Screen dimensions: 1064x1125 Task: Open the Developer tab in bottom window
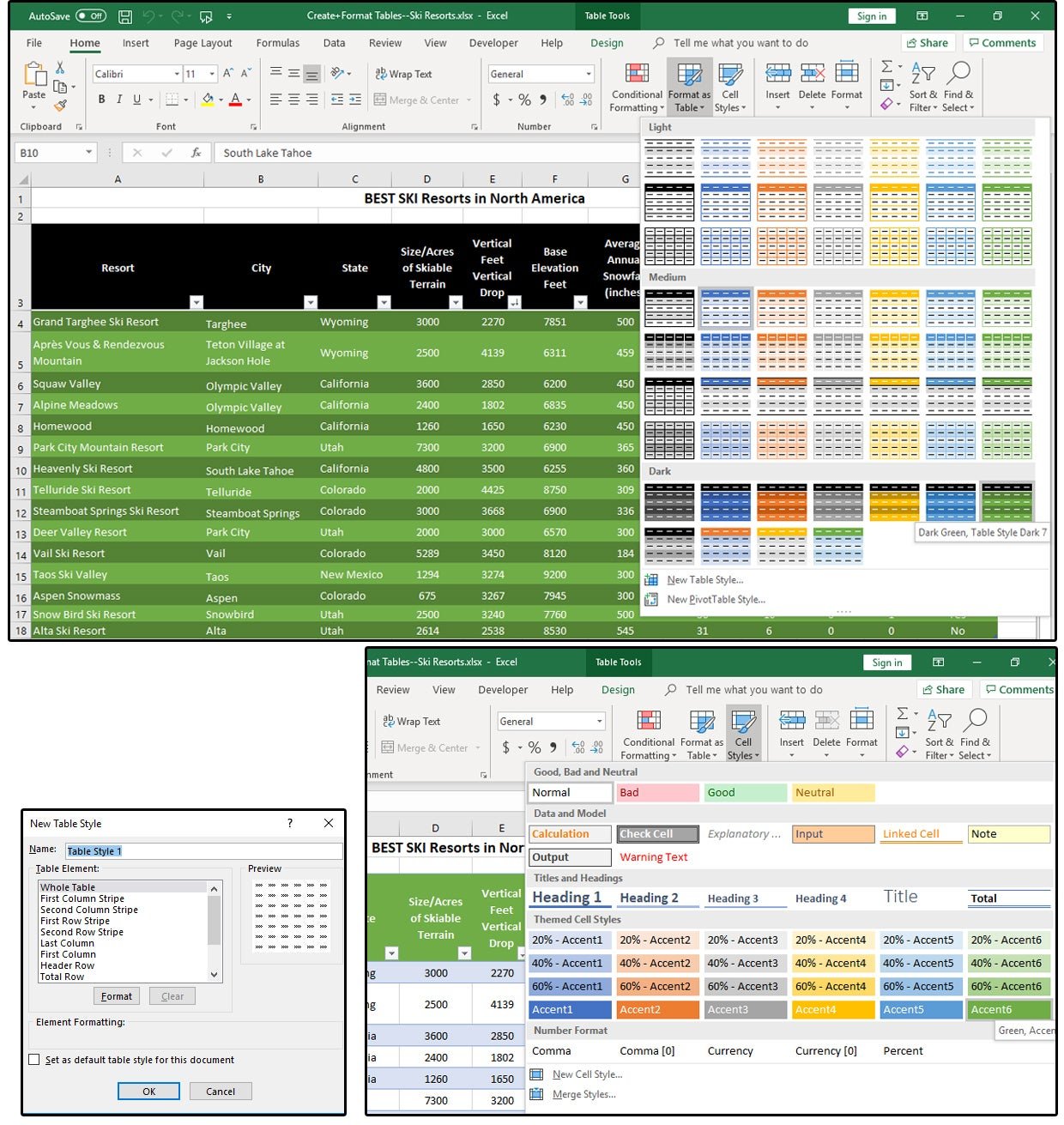pyautogui.click(x=503, y=690)
